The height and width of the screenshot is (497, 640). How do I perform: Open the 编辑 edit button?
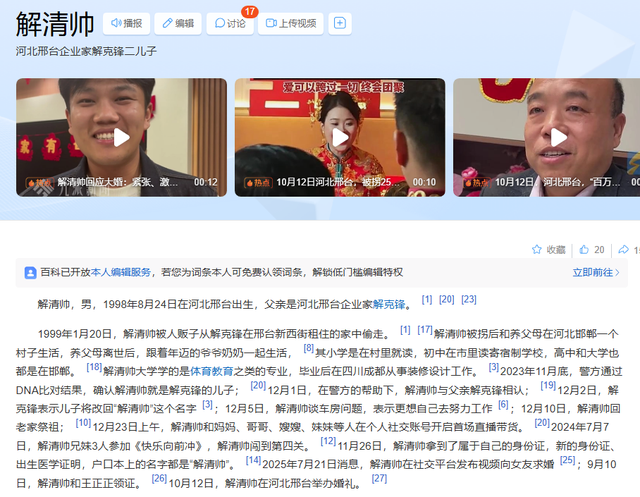pyautogui.click(x=178, y=23)
